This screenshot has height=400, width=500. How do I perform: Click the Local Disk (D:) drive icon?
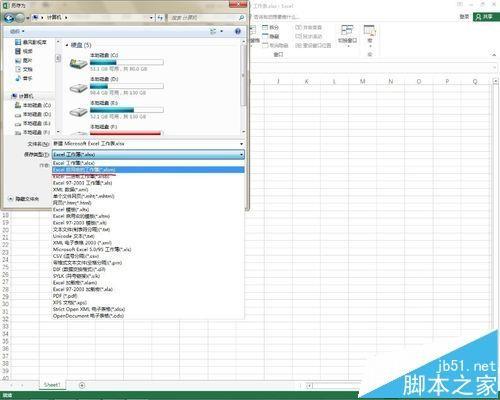pos(78,87)
